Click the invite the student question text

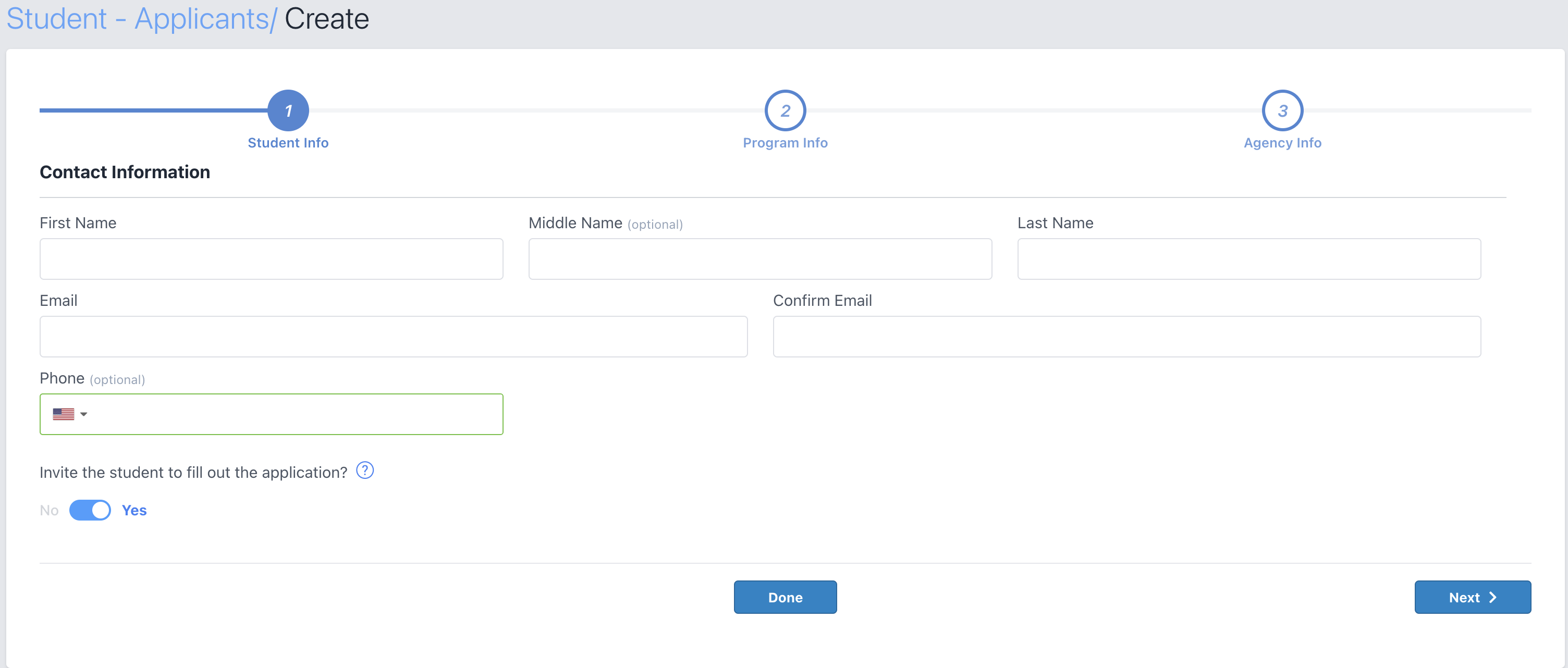point(193,473)
